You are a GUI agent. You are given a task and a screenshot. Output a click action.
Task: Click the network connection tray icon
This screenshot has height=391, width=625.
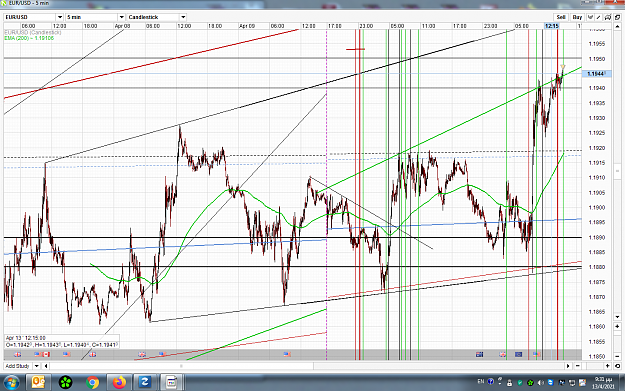click(x=572, y=383)
